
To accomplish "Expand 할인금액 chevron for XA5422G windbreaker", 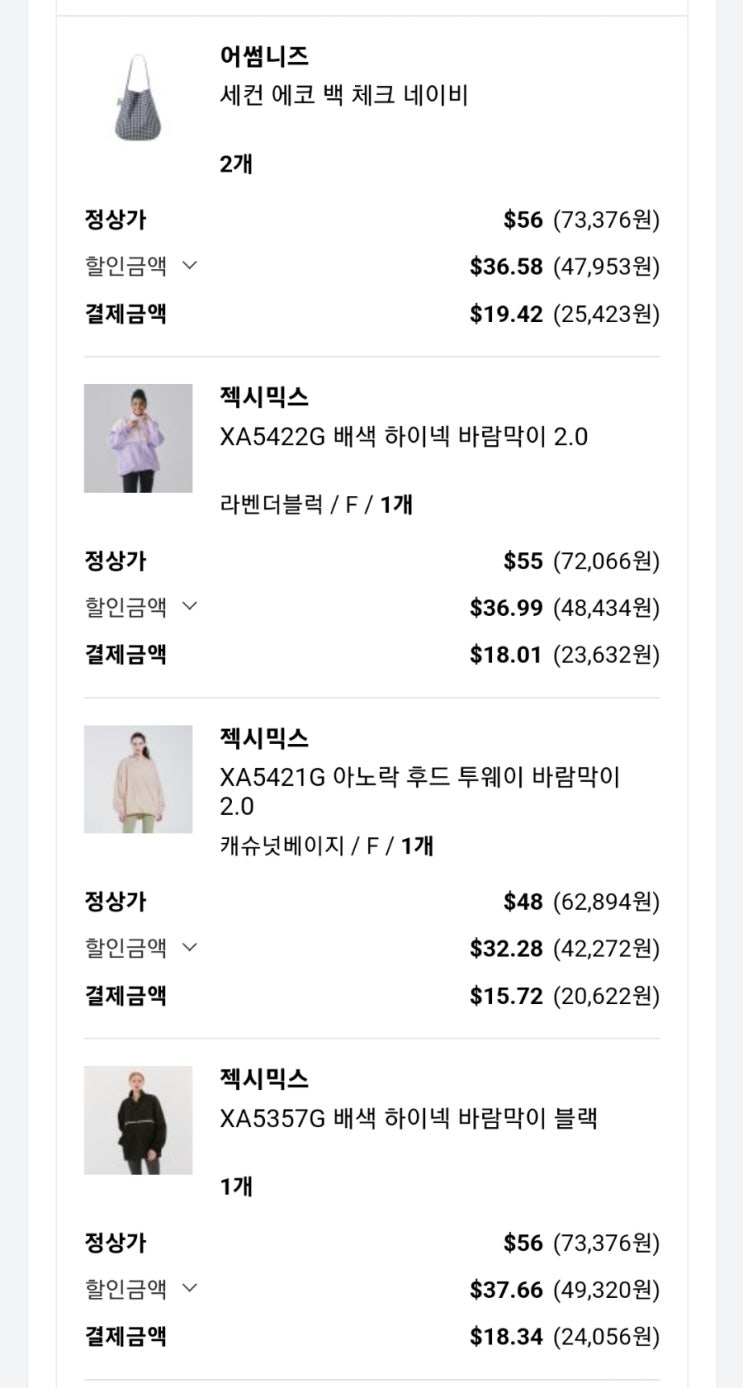I will 190,607.
